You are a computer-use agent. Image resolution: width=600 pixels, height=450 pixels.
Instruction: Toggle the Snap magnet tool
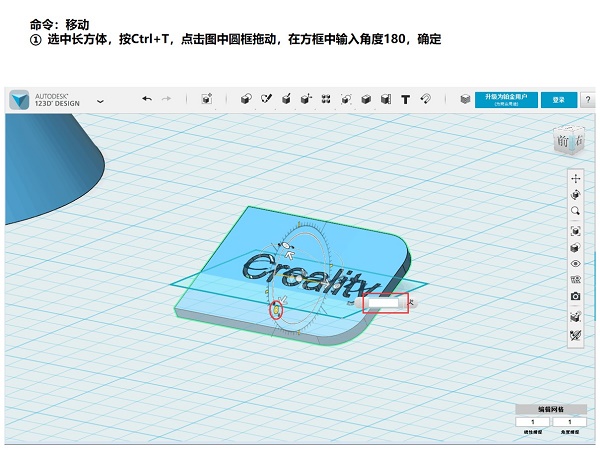pos(426,99)
